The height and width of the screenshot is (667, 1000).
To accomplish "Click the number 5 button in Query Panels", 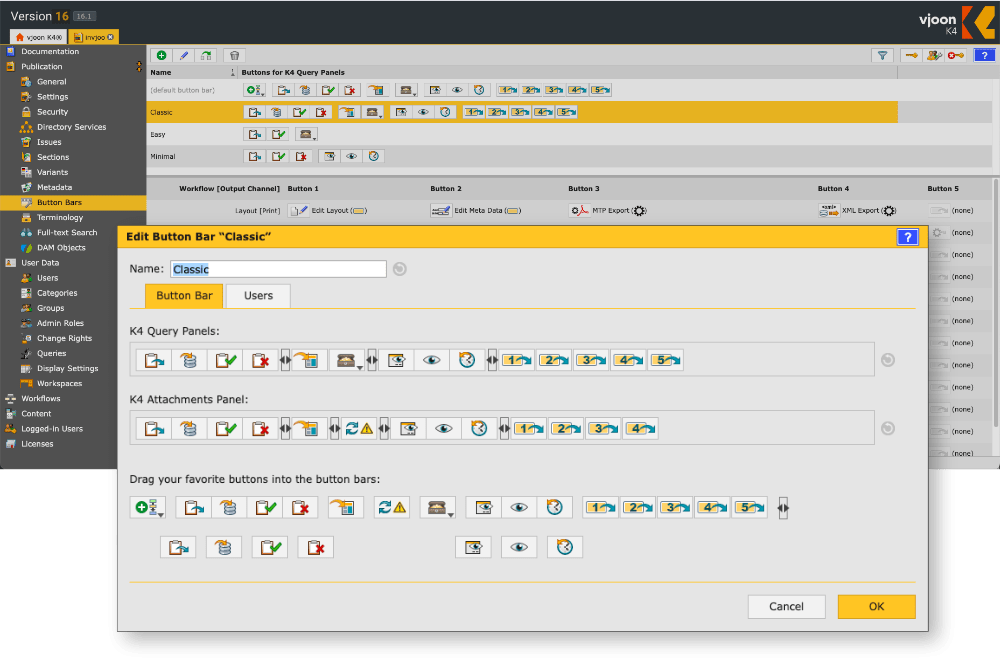I will tap(665, 360).
